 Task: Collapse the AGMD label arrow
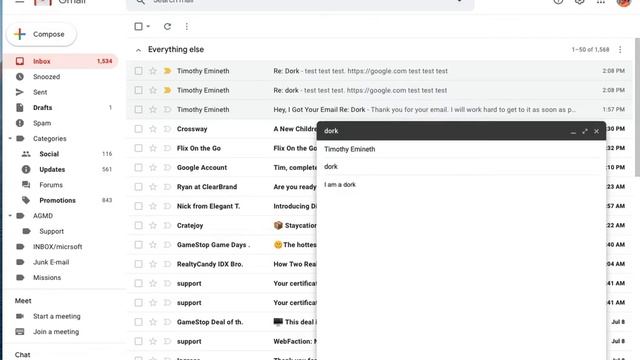point(10,216)
